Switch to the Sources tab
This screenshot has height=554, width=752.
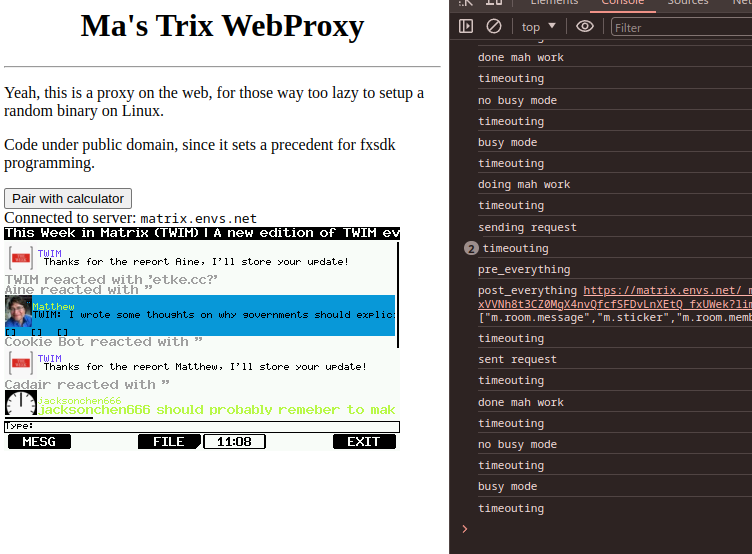[687, 3]
